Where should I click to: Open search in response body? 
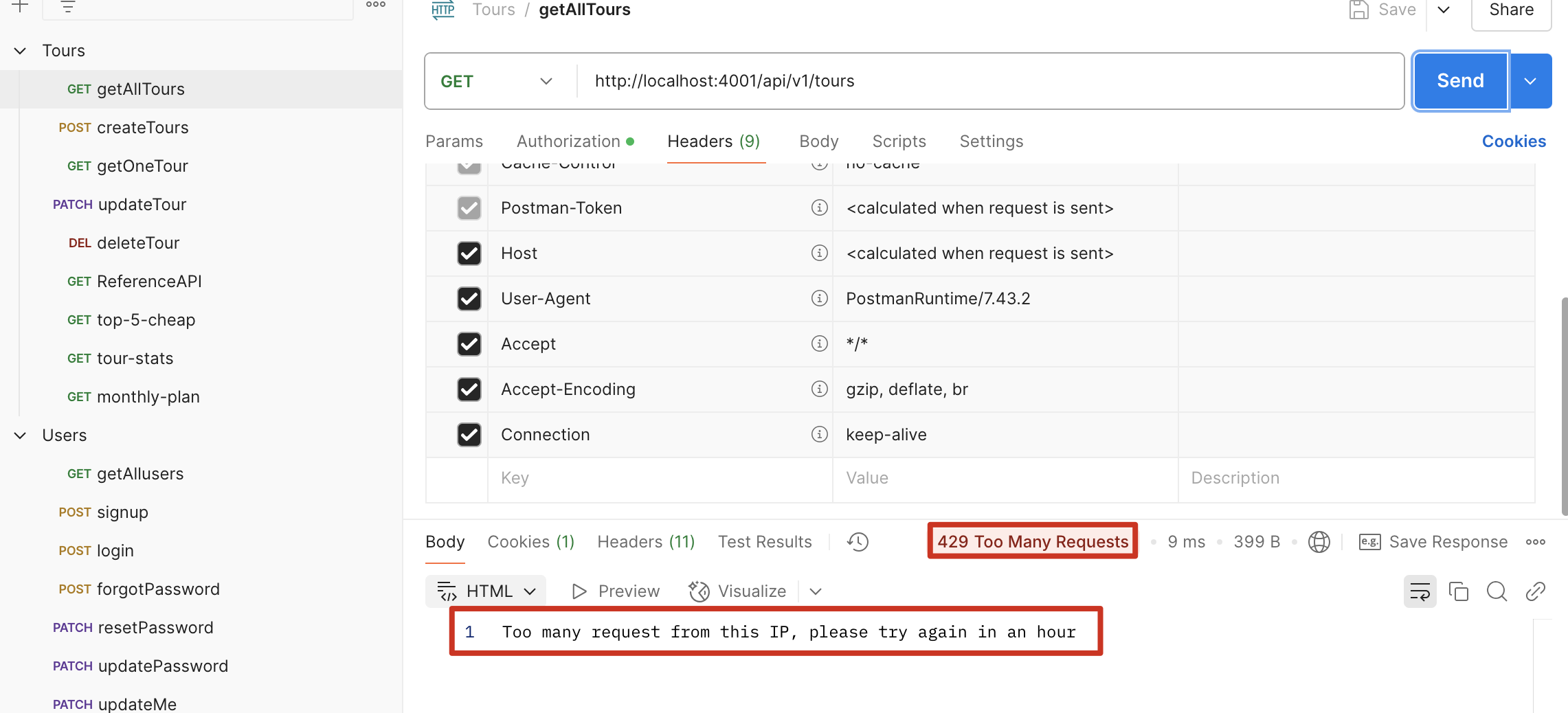click(1497, 591)
